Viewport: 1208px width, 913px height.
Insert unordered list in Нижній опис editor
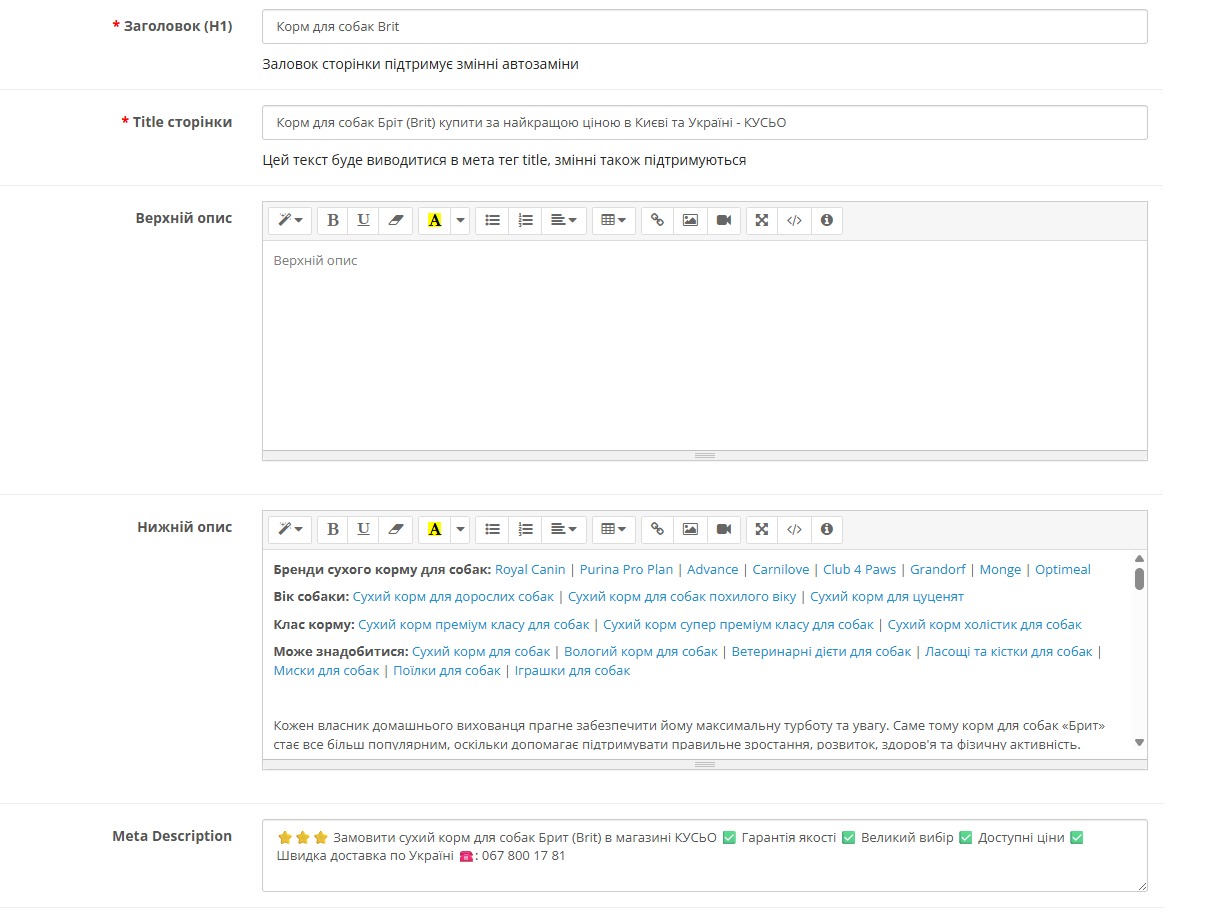pos(492,529)
